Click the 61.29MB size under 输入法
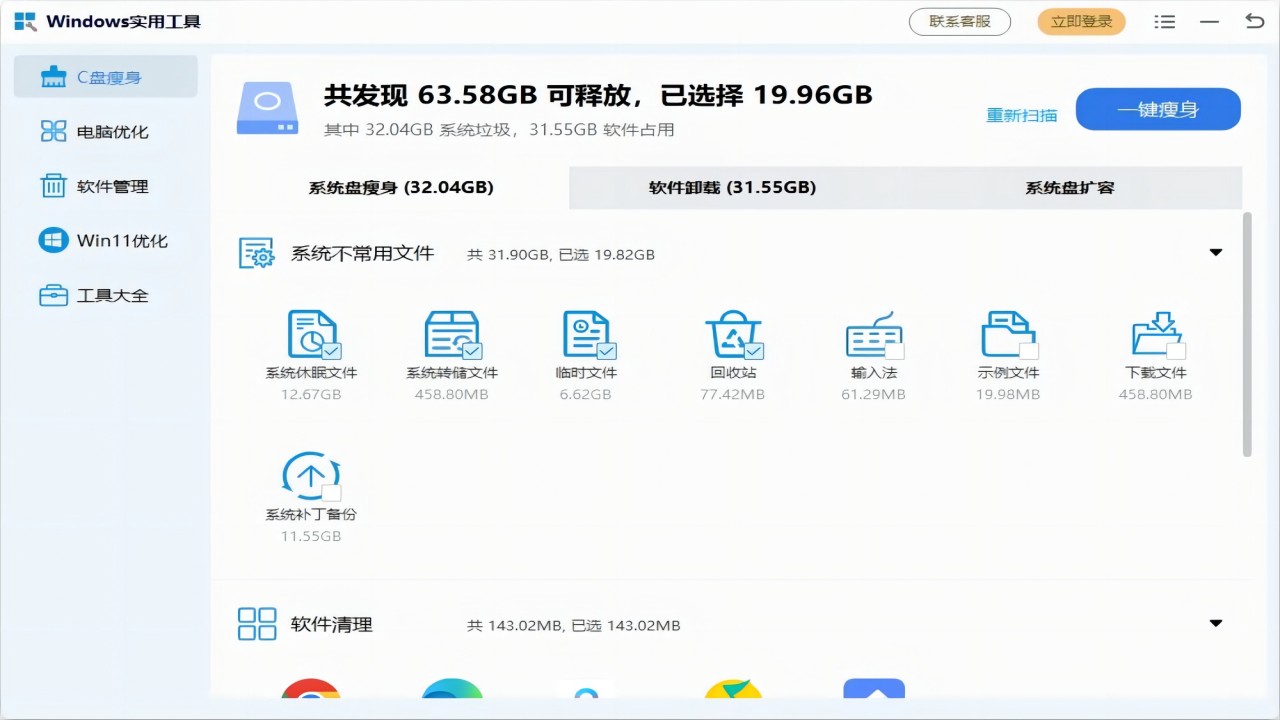Screen dimensions: 1280x720 (873, 394)
